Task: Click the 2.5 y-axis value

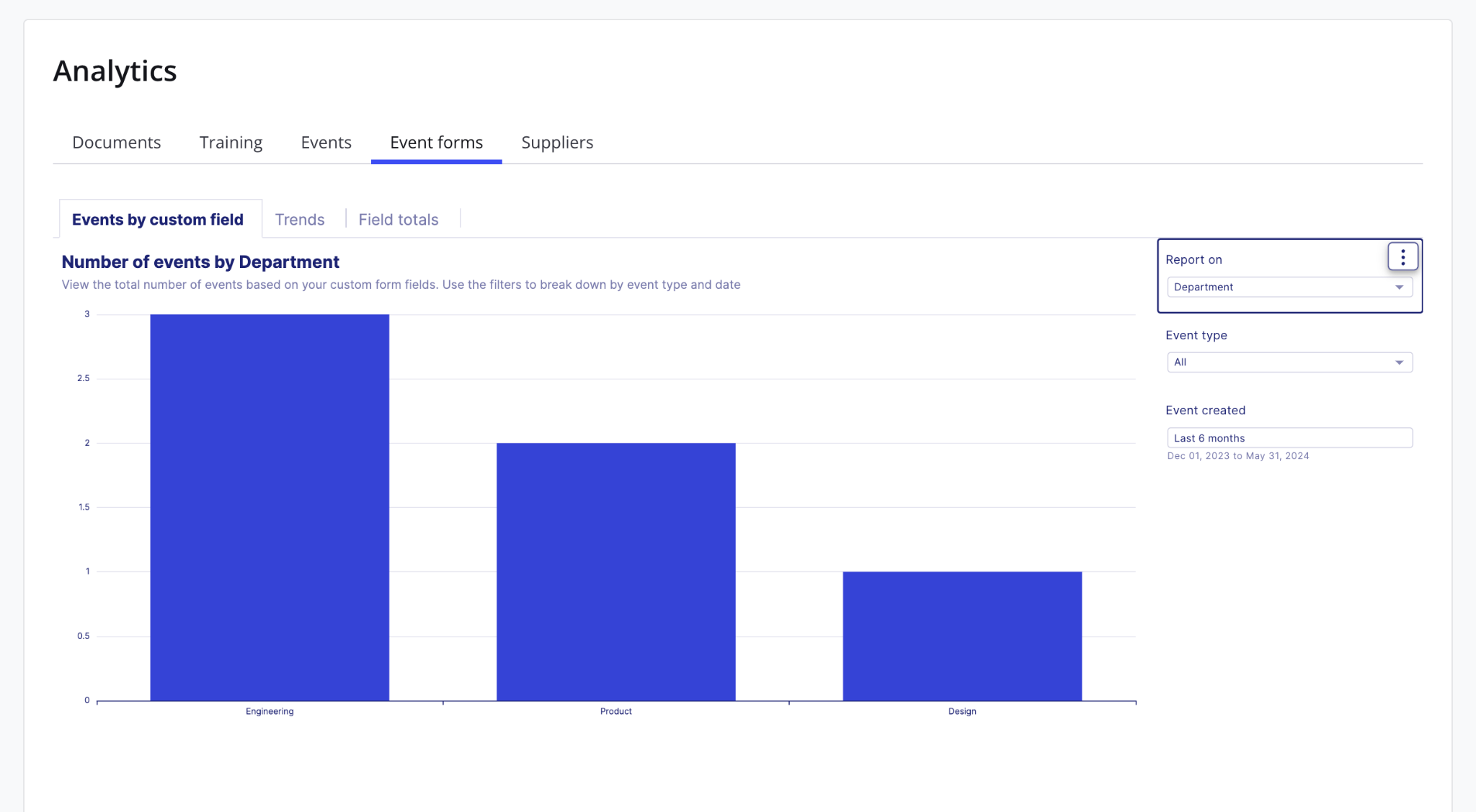Action: 84,378
